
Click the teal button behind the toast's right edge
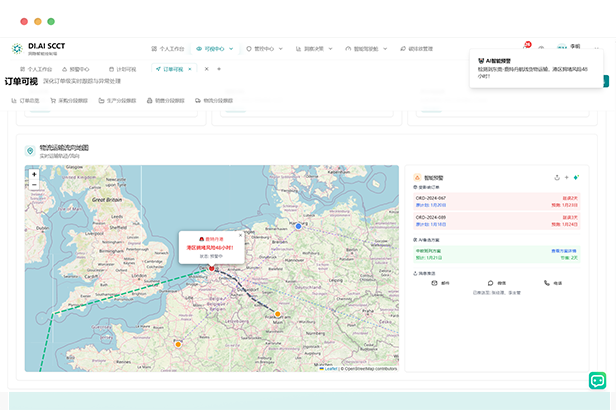tap(606, 81)
